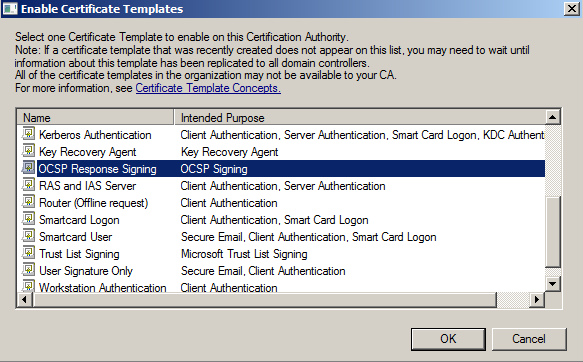Screen dimensions: 583x362
Task: Click the Kerberos Authentication template icon
Action: click(x=28, y=134)
